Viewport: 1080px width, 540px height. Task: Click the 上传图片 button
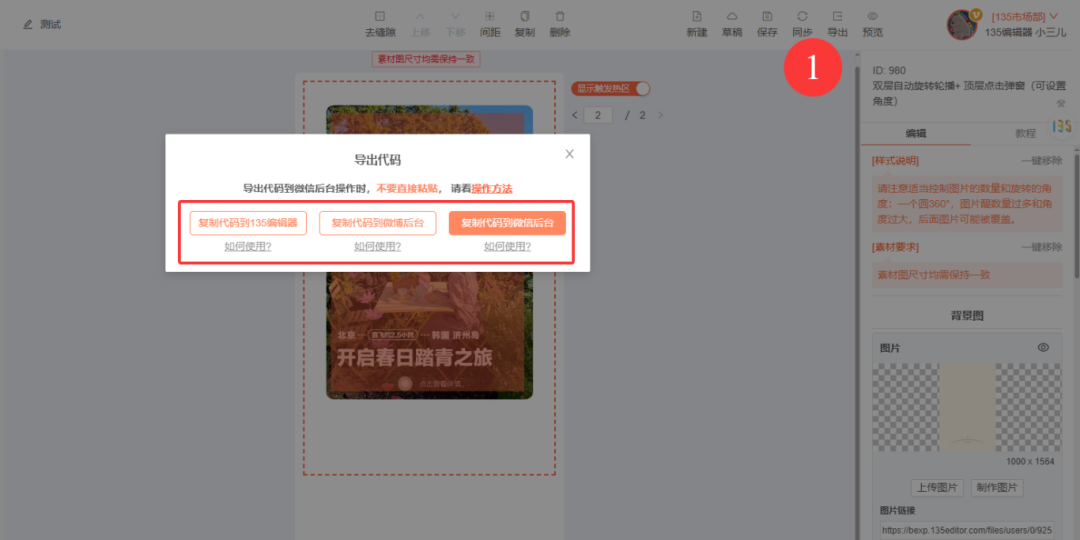point(937,488)
